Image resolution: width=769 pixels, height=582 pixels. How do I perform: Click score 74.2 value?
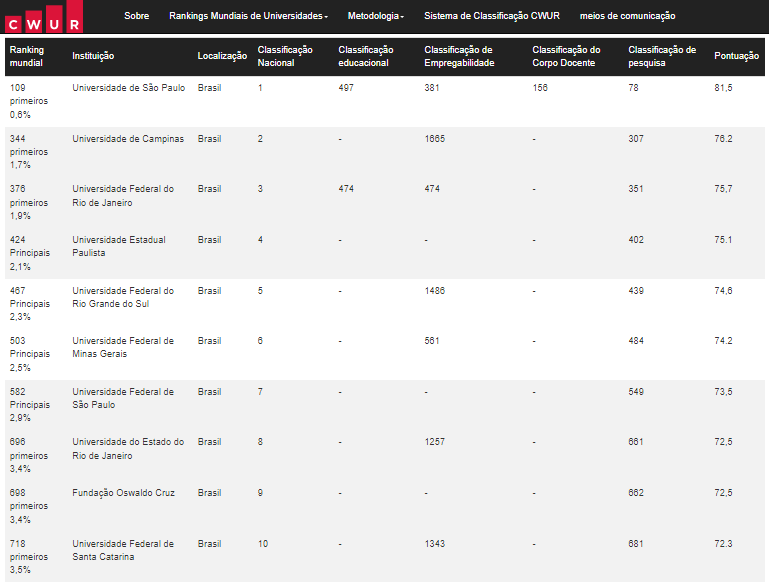[723, 341]
